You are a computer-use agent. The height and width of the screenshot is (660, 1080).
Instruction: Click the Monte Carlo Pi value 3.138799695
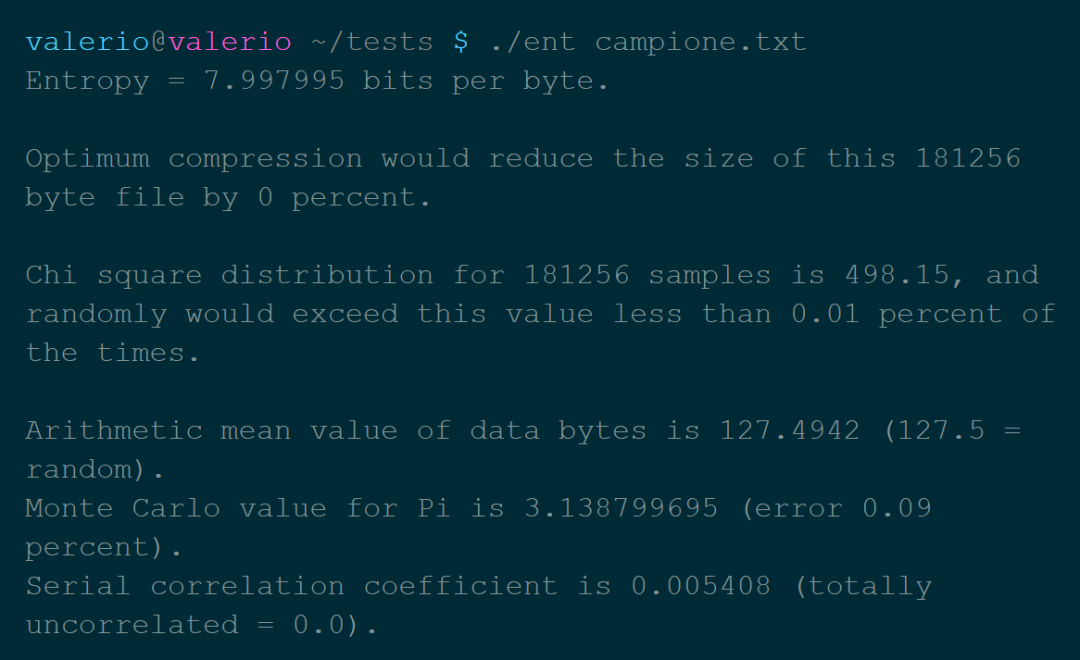click(x=620, y=508)
